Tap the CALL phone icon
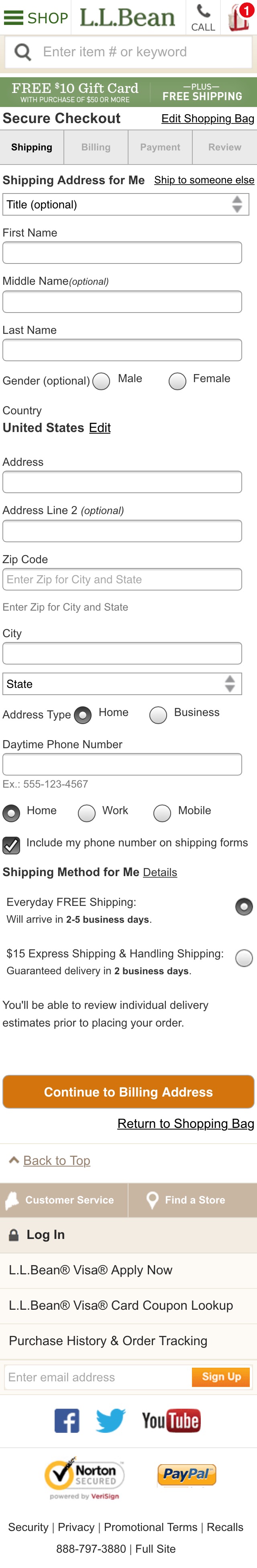 (203, 18)
